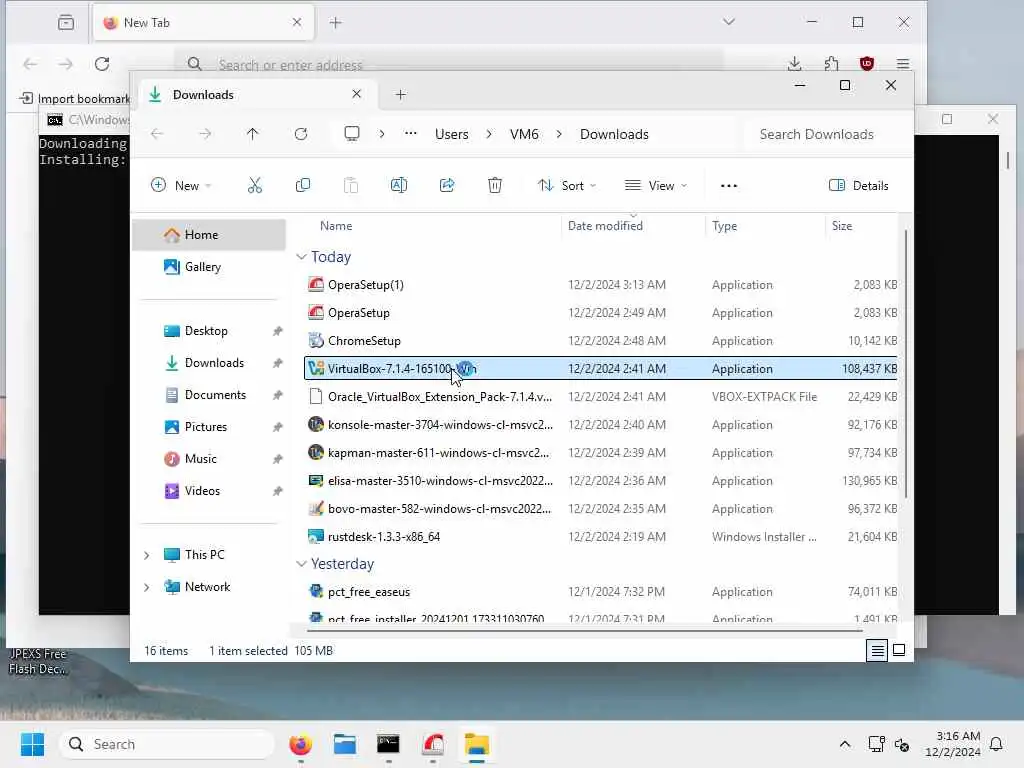The image size is (1024, 768).
Task: Click the Share icon in Explorer toolbar
Action: point(447,185)
